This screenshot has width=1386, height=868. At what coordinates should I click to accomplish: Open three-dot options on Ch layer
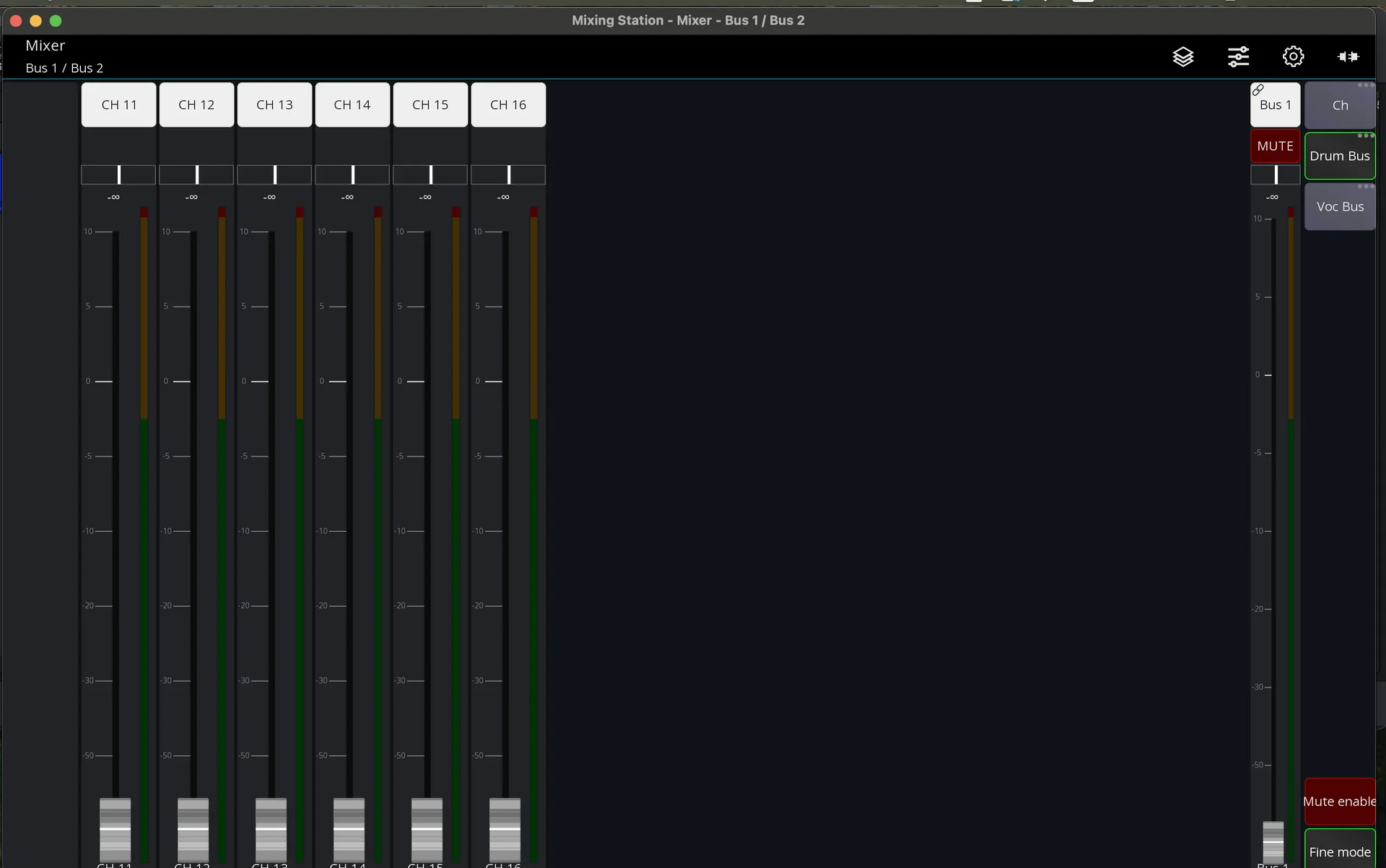[1365, 85]
